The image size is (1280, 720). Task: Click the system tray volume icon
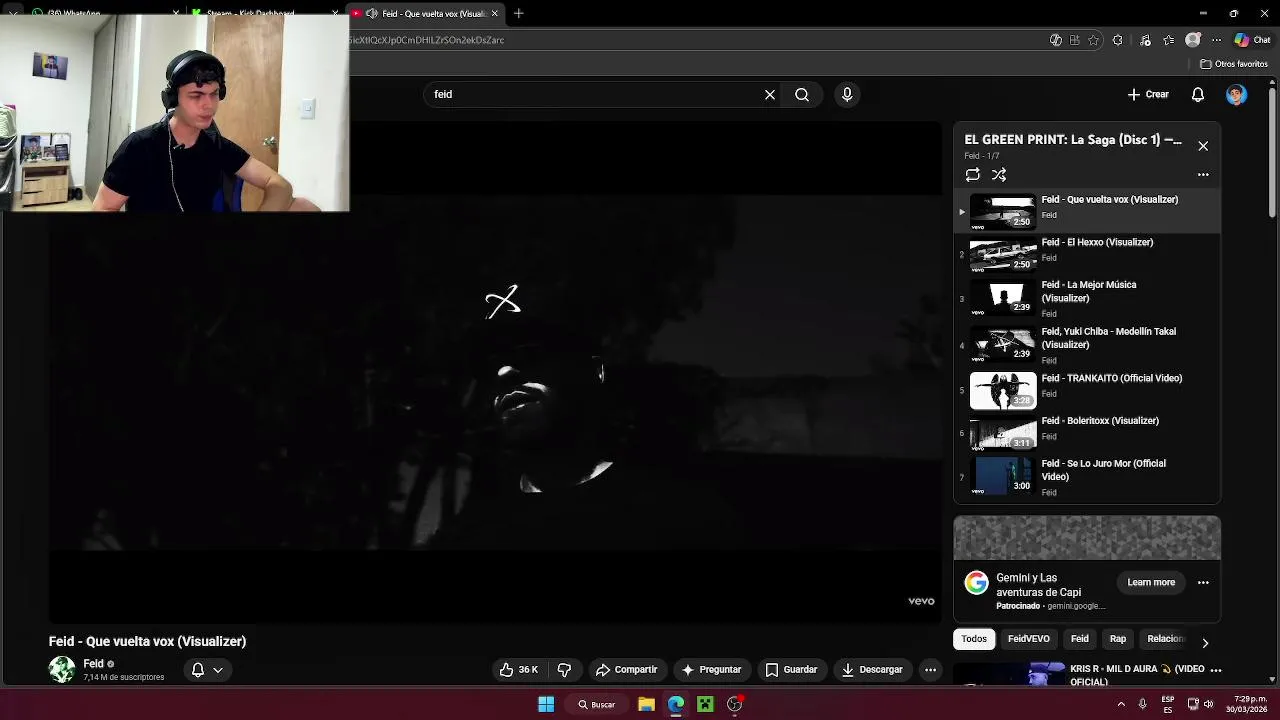click(x=1208, y=704)
